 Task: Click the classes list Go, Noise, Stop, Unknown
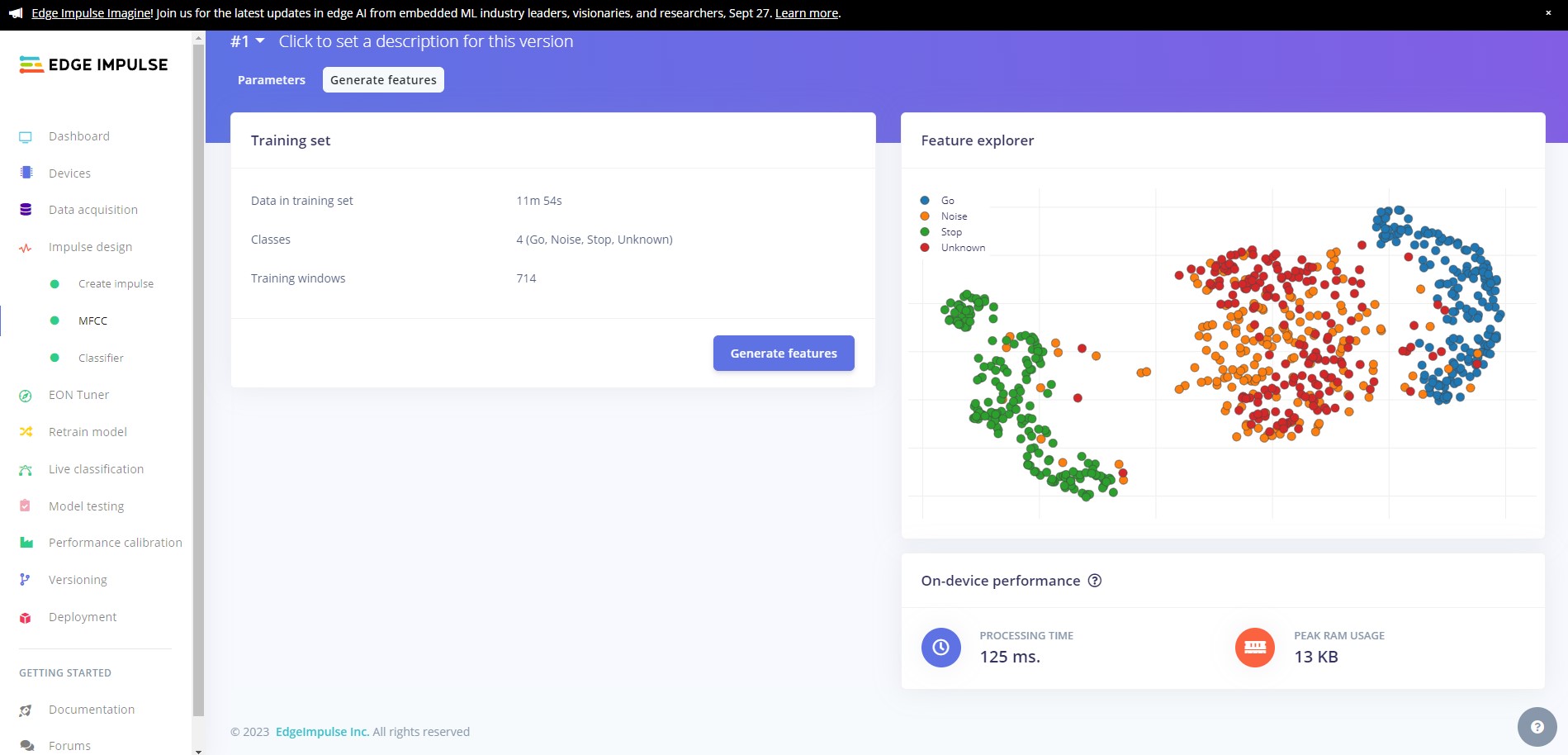tap(595, 240)
